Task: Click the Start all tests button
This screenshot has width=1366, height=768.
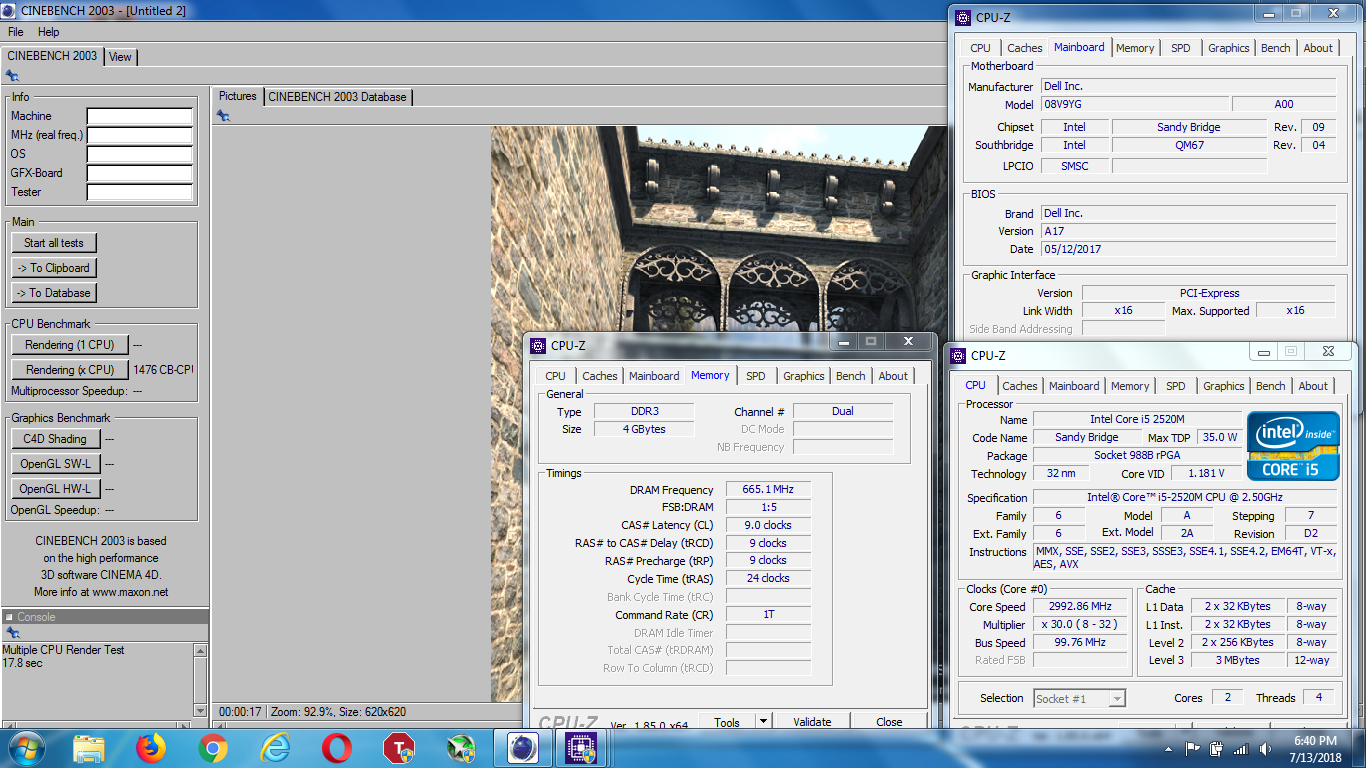Action: point(54,243)
